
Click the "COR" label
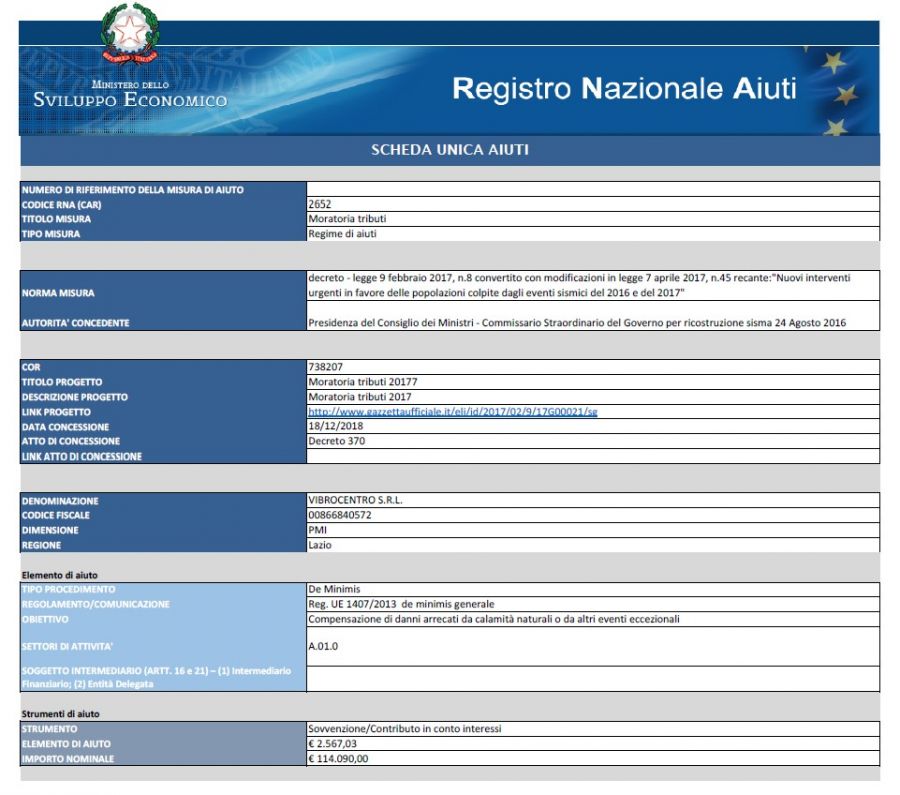(x=31, y=367)
